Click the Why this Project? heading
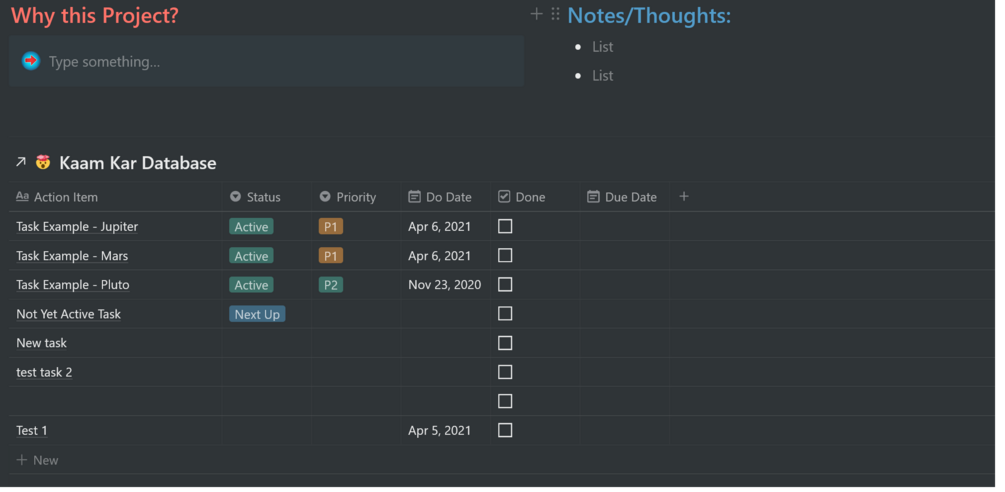1005x492 pixels. 95,15
